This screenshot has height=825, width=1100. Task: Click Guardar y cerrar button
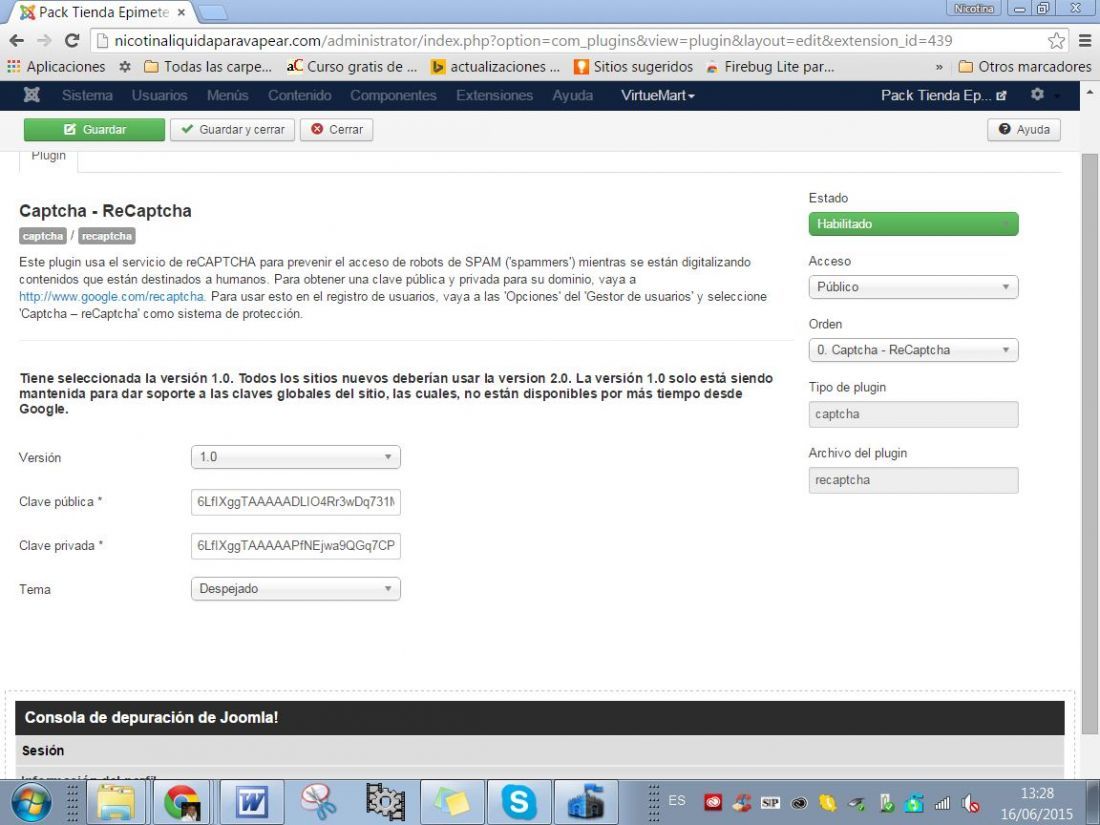(x=232, y=130)
